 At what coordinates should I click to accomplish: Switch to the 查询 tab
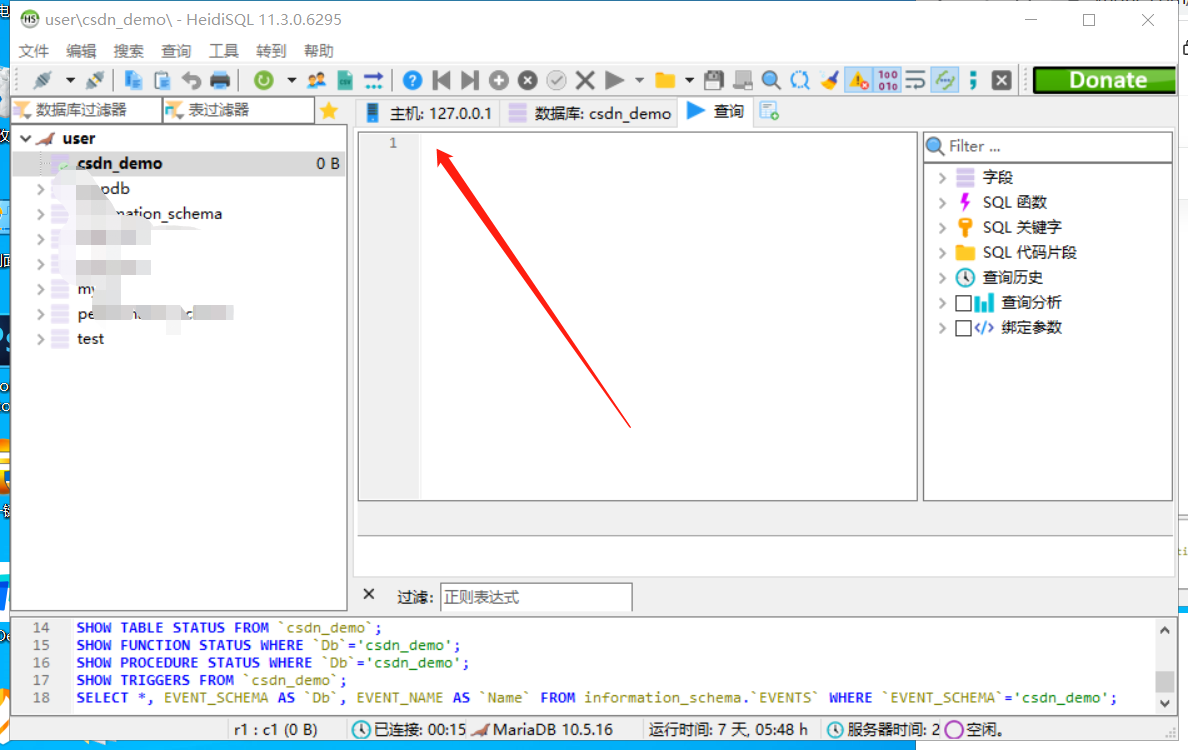[716, 111]
